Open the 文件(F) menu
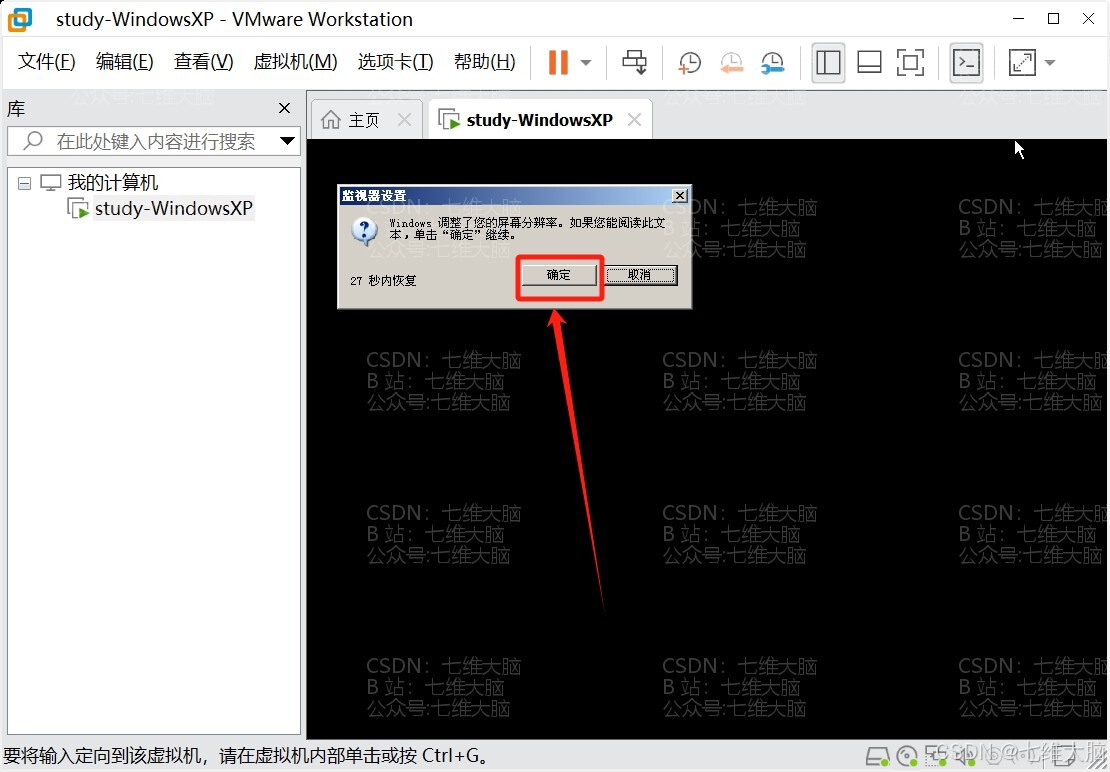The width and height of the screenshot is (1110, 772). (46, 62)
